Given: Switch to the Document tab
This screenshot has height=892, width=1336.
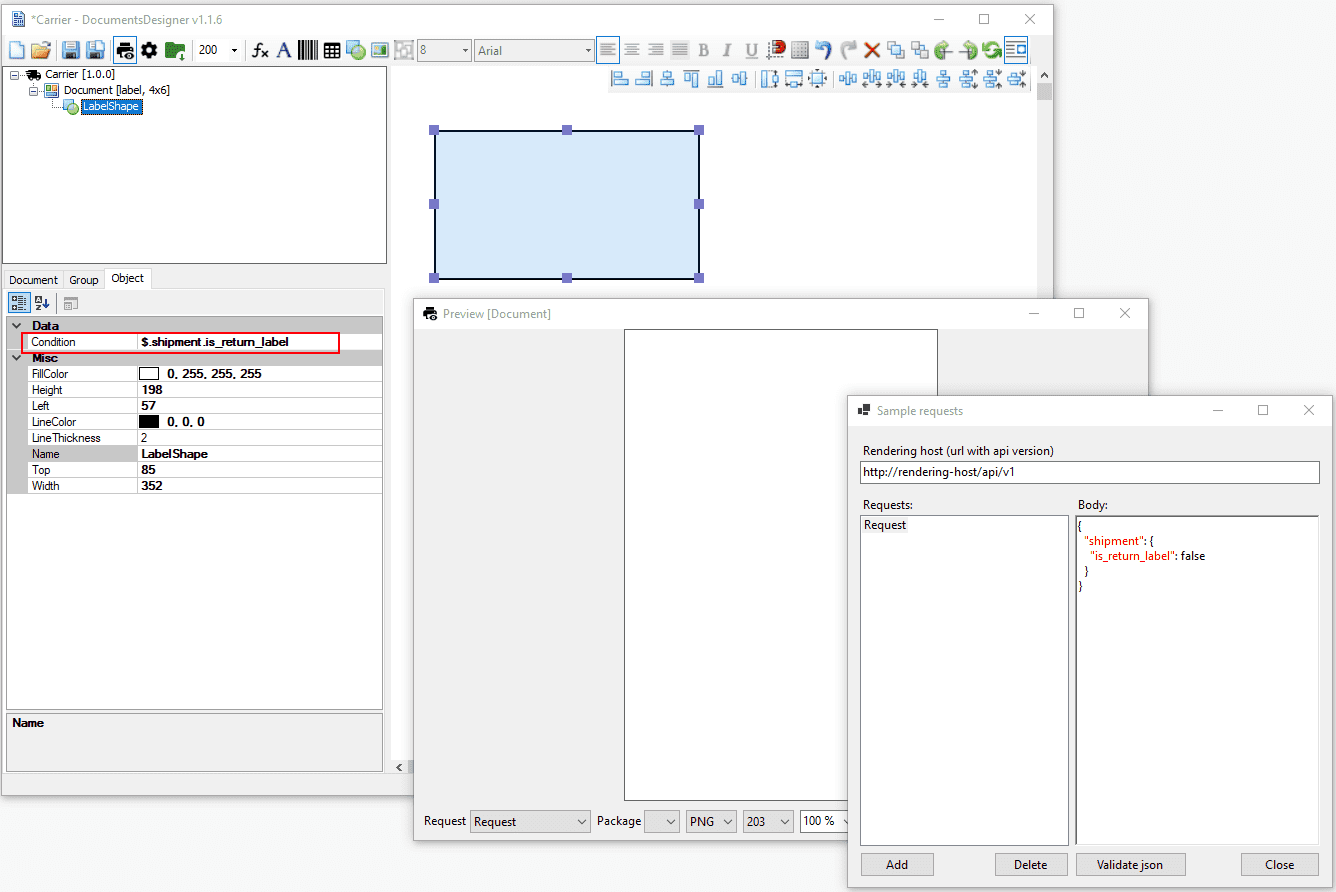Looking at the screenshot, I should (33, 280).
